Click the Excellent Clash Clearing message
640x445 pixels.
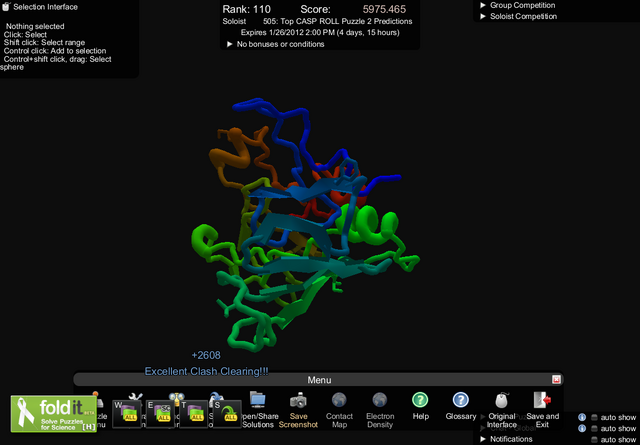tap(207, 371)
